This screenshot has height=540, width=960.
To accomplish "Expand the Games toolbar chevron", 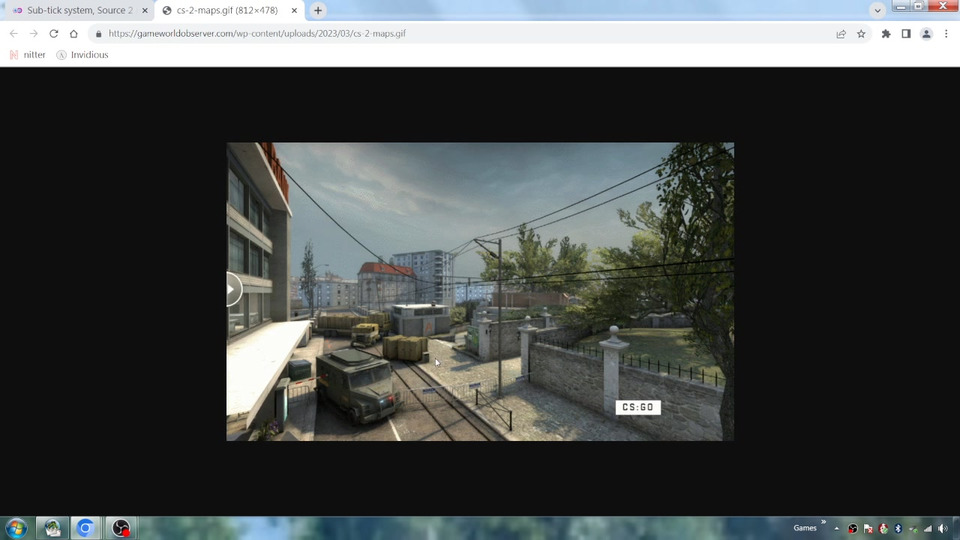I will point(823,522).
